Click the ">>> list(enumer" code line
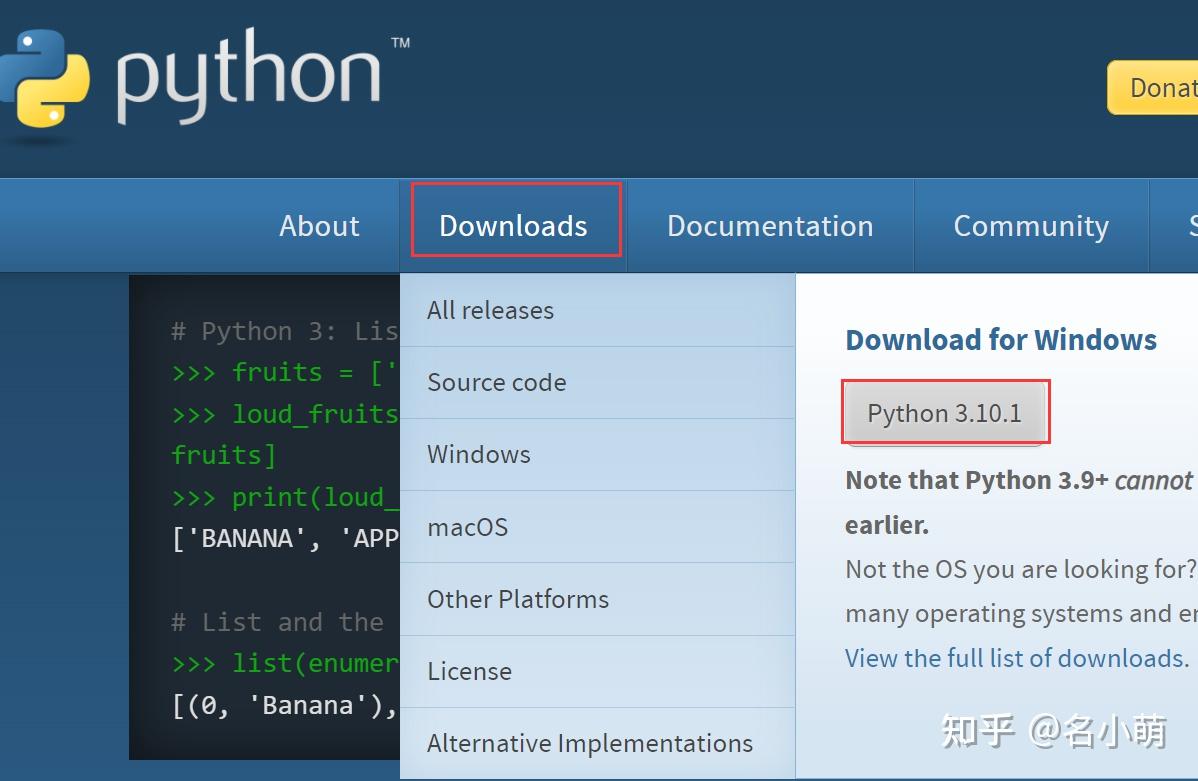The width and height of the screenshot is (1198, 781). [x=285, y=663]
